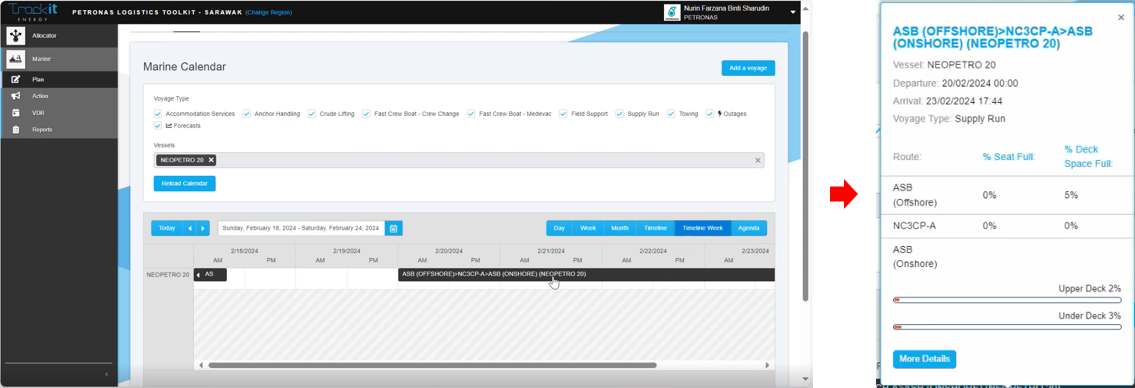Switch to Day view
Screen dimensions: 1135x388
560,228
